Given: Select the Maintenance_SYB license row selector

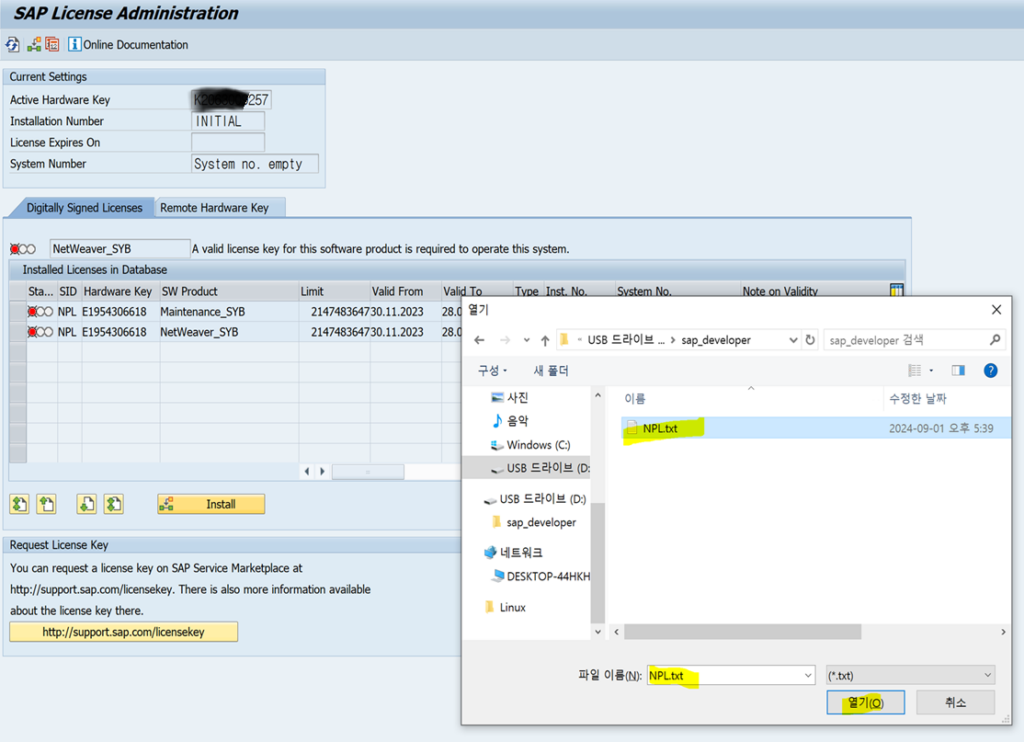Looking at the screenshot, I should tap(18, 312).
